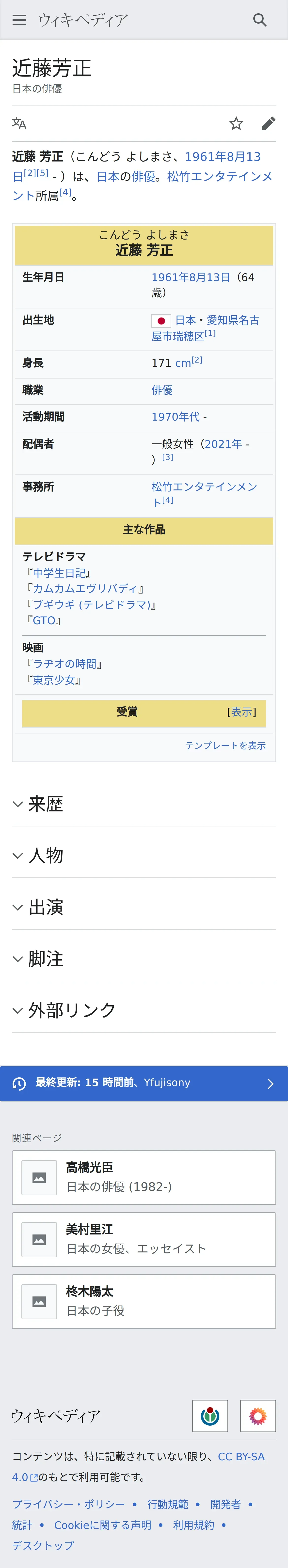Image resolution: width=288 pixels, height=1568 pixels.
Task: Expand the 人物 section
Action: tap(46, 855)
